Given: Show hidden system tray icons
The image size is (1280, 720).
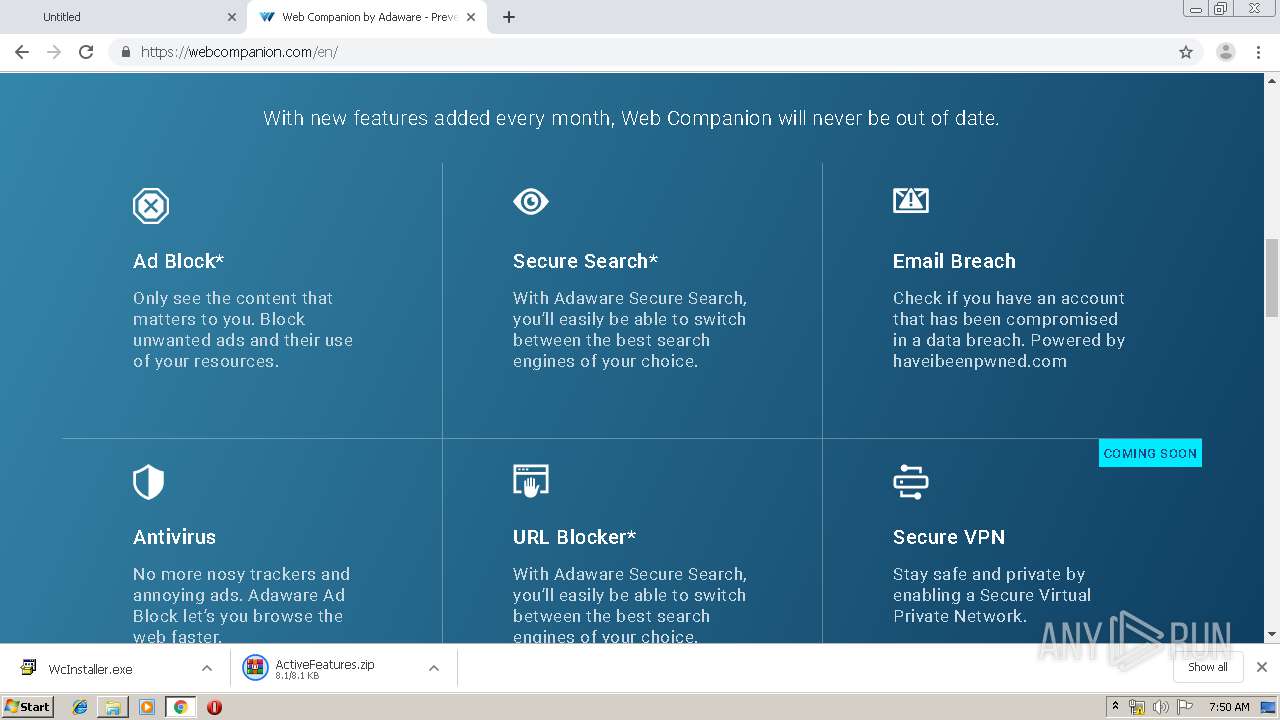Looking at the screenshot, I should (1116, 707).
